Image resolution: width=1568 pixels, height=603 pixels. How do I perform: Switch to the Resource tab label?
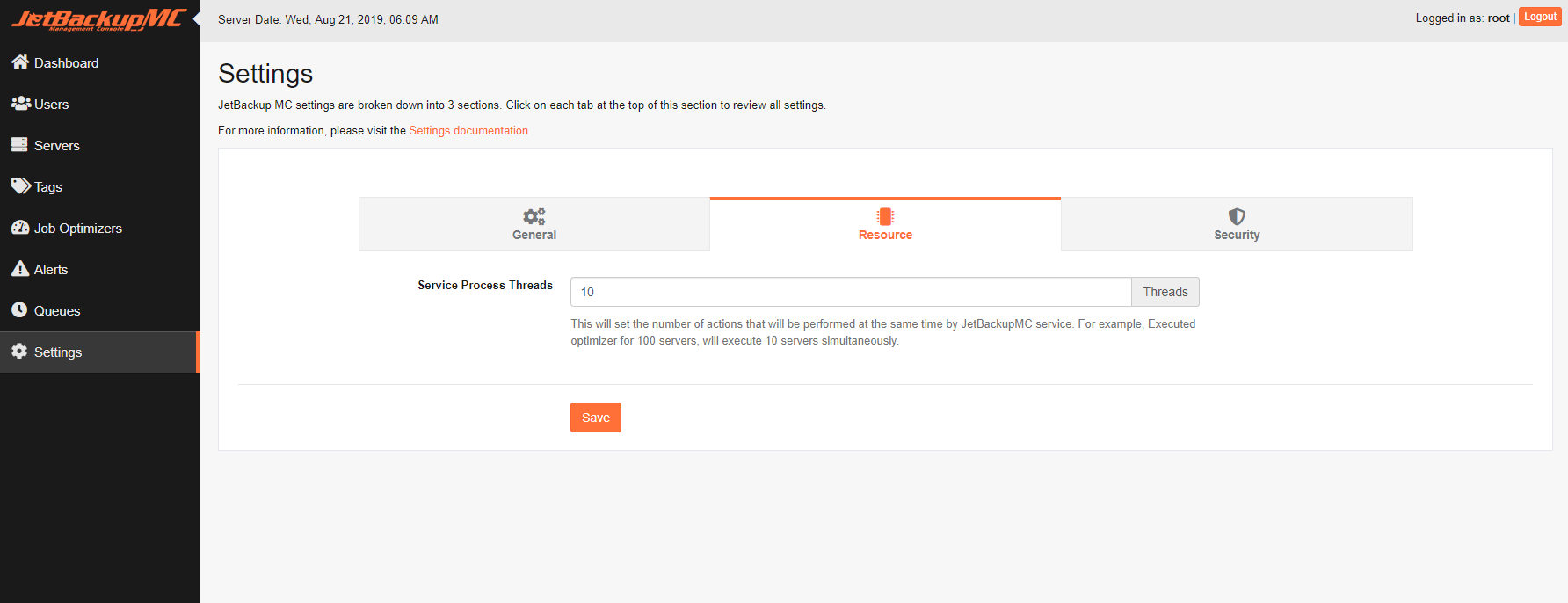tap(885, 235)
